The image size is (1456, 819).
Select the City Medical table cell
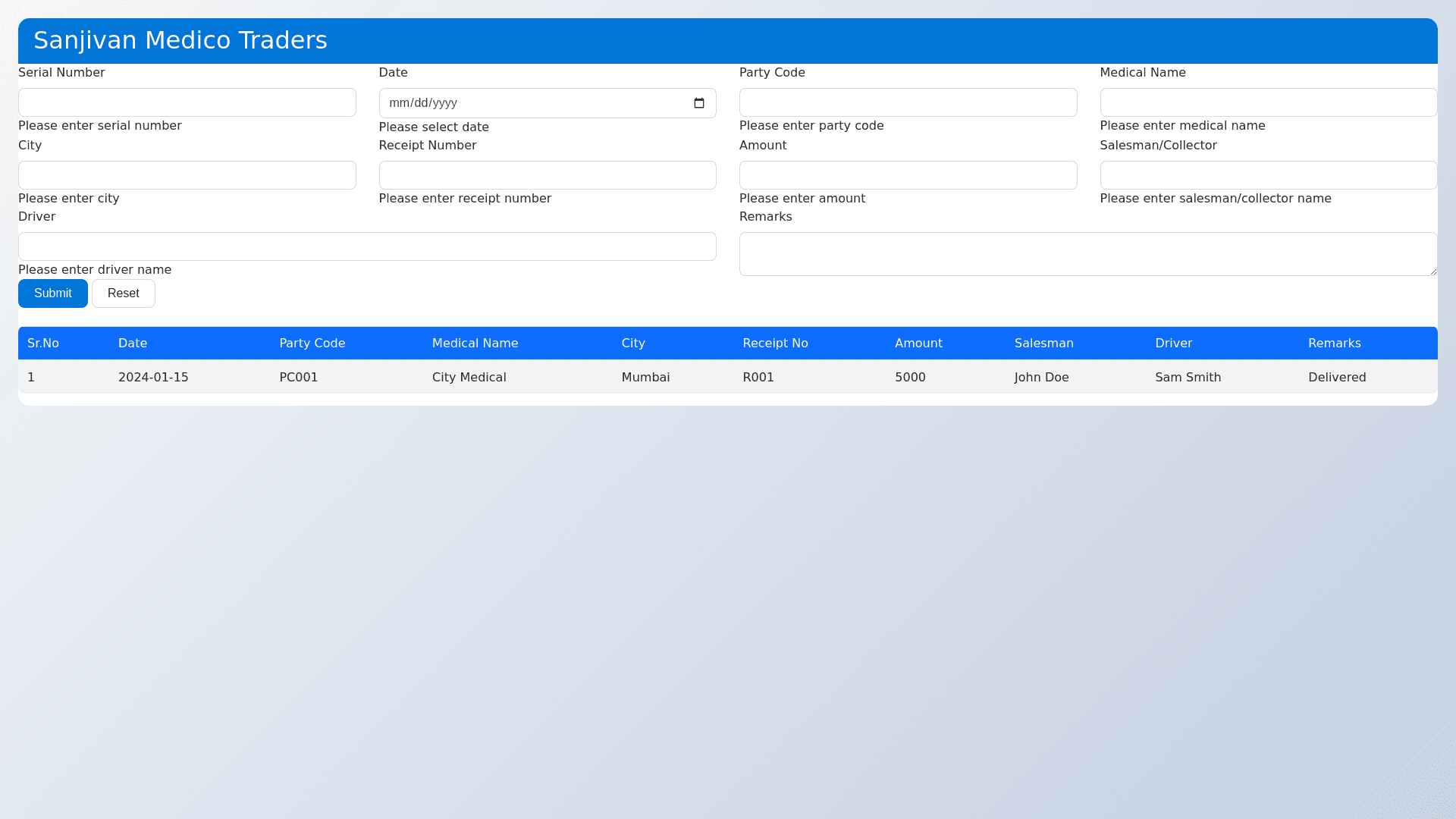click(x=469, y=378)
